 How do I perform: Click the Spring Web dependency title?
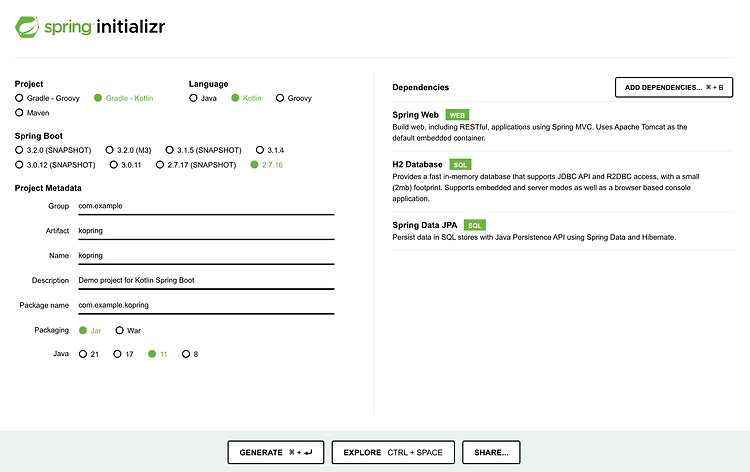[x=415, y=115]
